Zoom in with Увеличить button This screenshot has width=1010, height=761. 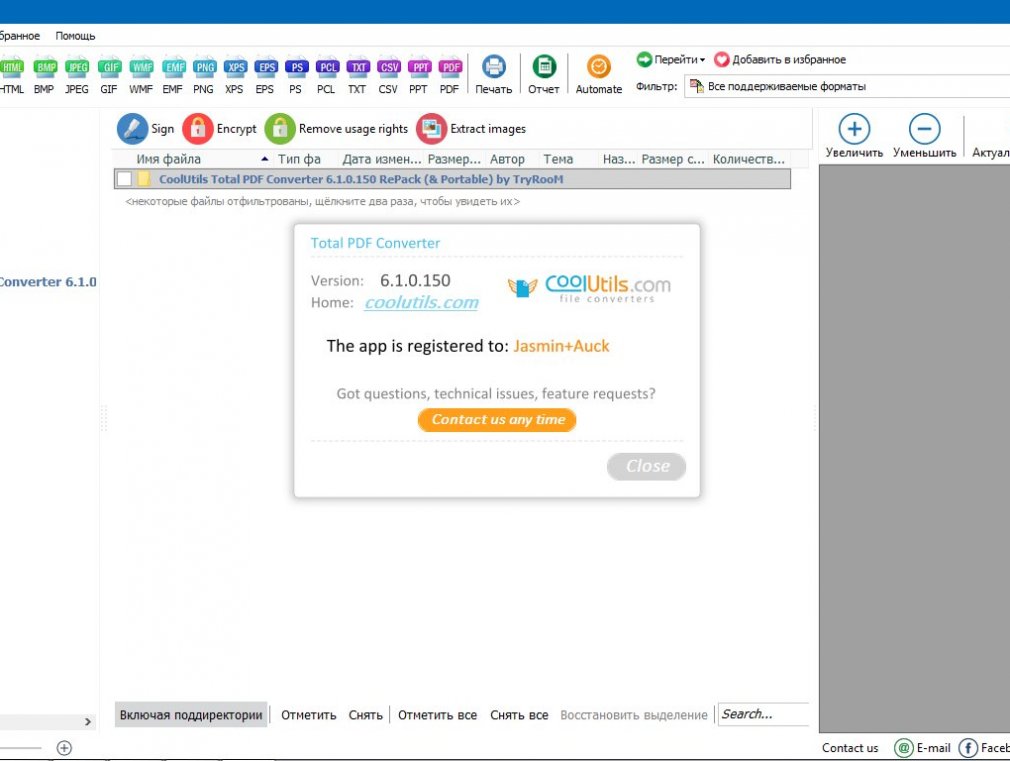(854, 135)
